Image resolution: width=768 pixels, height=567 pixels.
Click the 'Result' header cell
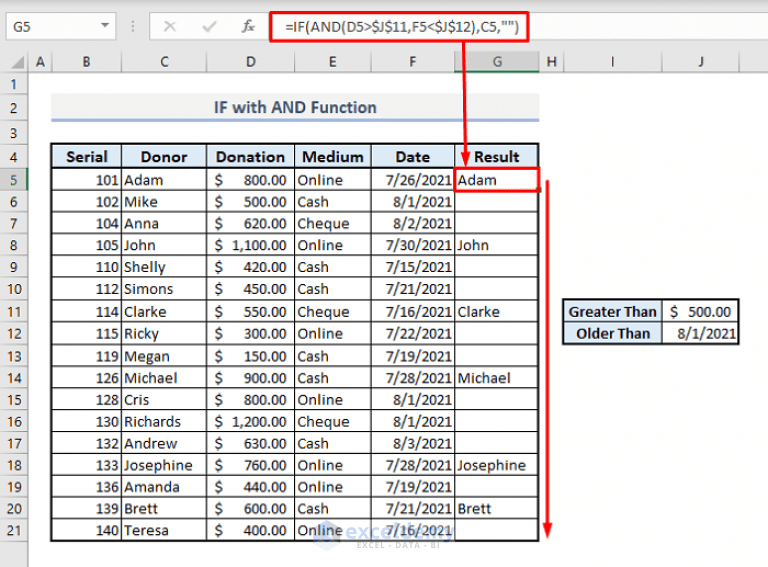point(497,157)
